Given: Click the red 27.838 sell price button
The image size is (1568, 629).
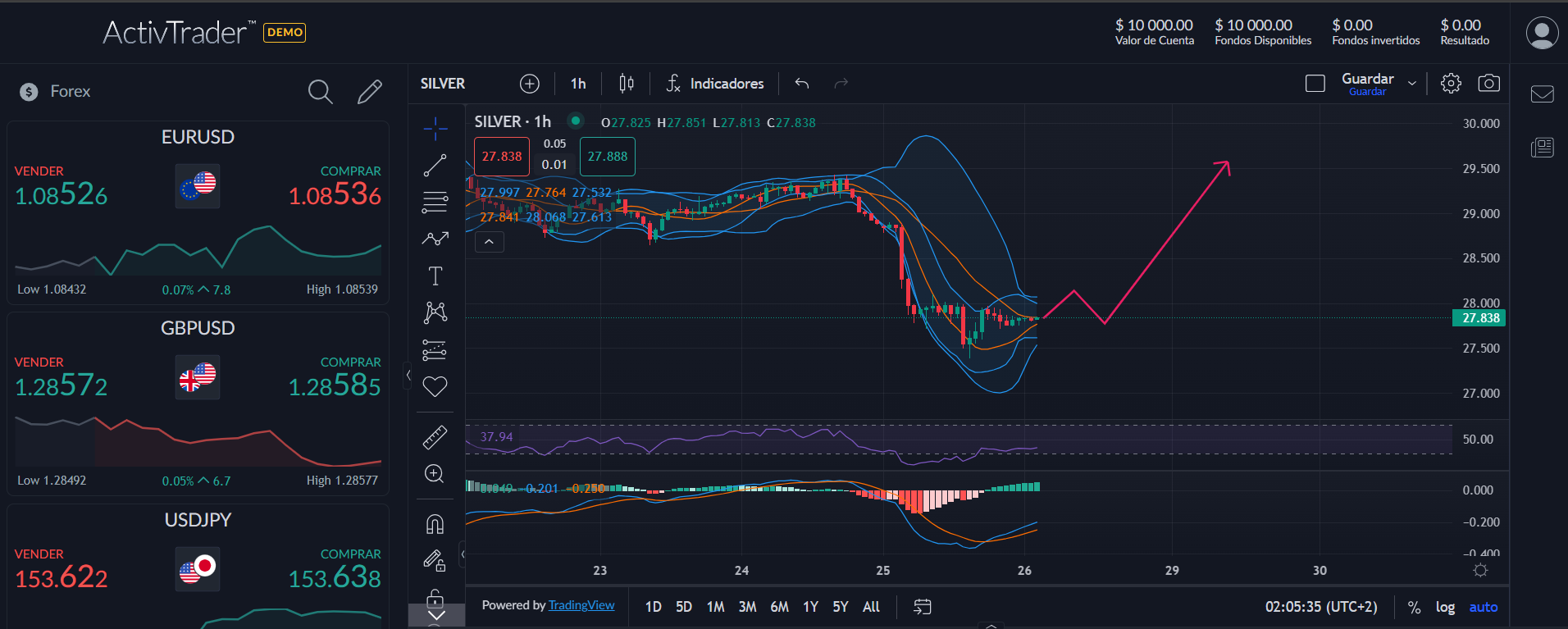Looking at the screenshot, I should click(501, 157).
